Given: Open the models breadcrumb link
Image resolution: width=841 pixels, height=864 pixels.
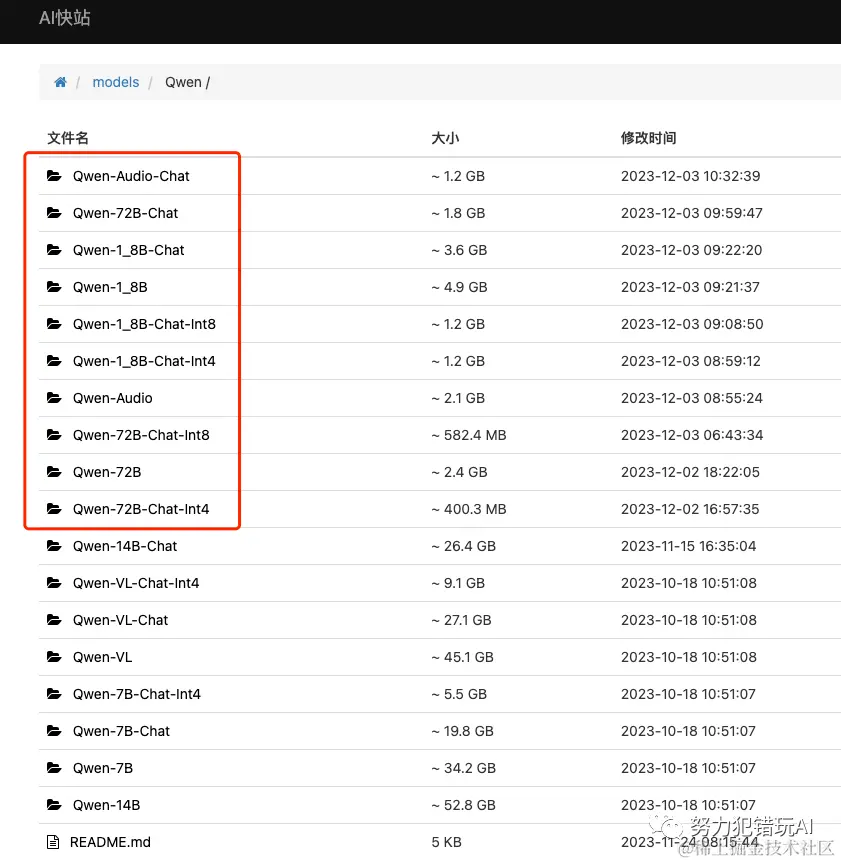Looking at the screenshot, I should tap(116, 82).
